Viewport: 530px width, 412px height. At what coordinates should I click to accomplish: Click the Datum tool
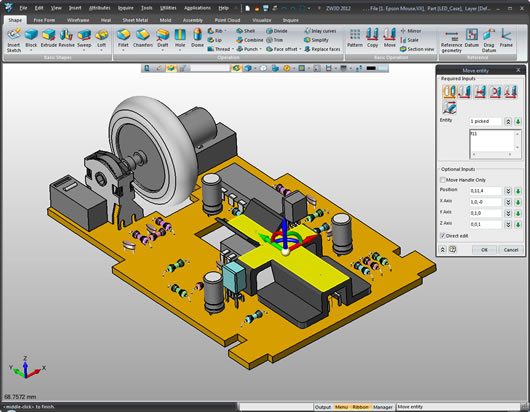pos(472,38)
